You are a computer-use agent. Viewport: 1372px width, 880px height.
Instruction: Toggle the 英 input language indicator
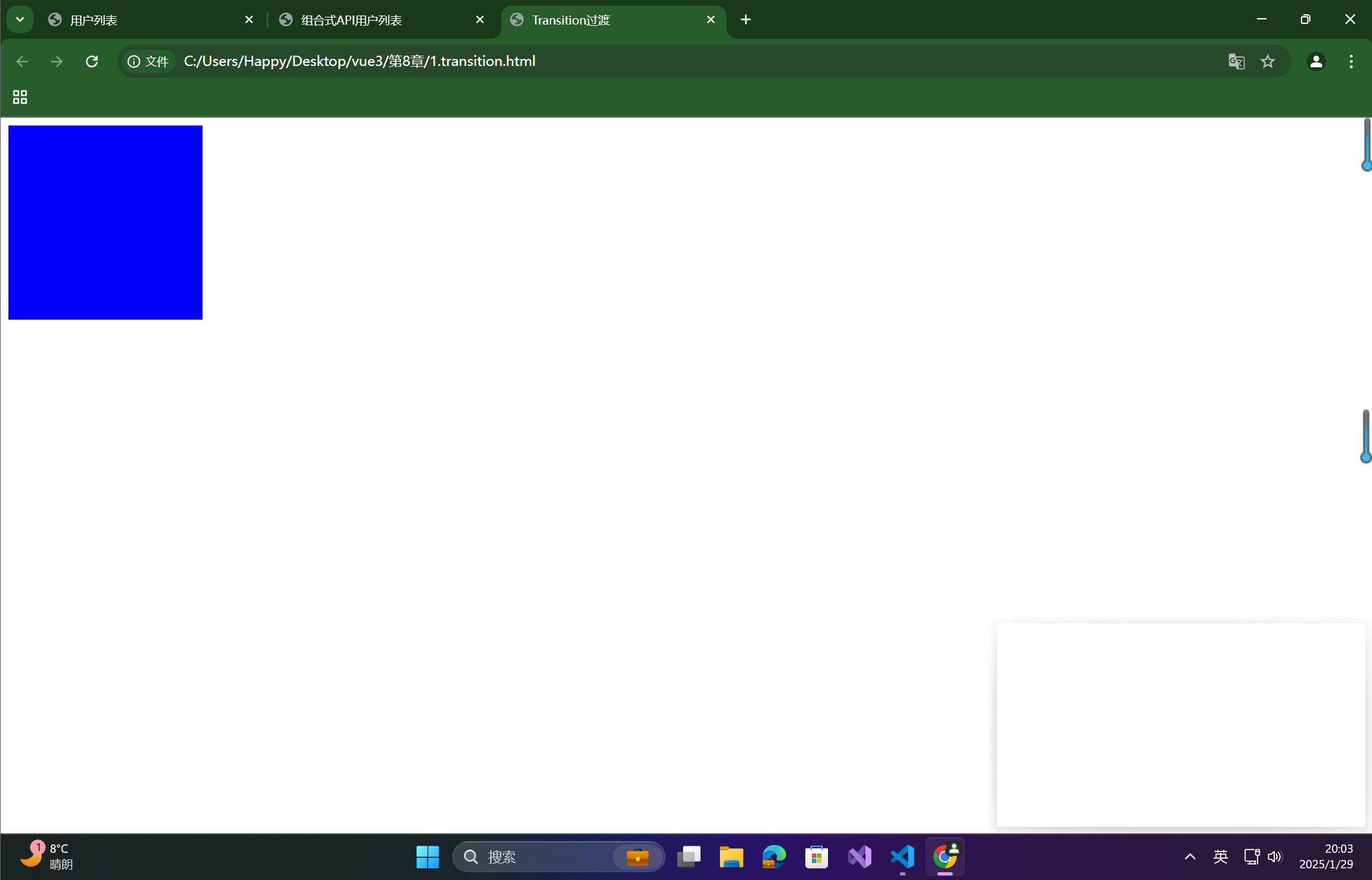(x=1221, y=857)
